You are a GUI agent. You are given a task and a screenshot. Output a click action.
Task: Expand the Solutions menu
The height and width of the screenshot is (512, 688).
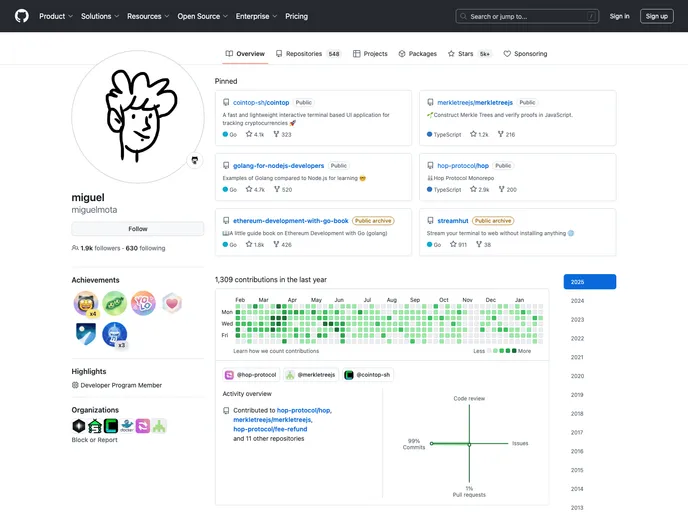[100, 16]
